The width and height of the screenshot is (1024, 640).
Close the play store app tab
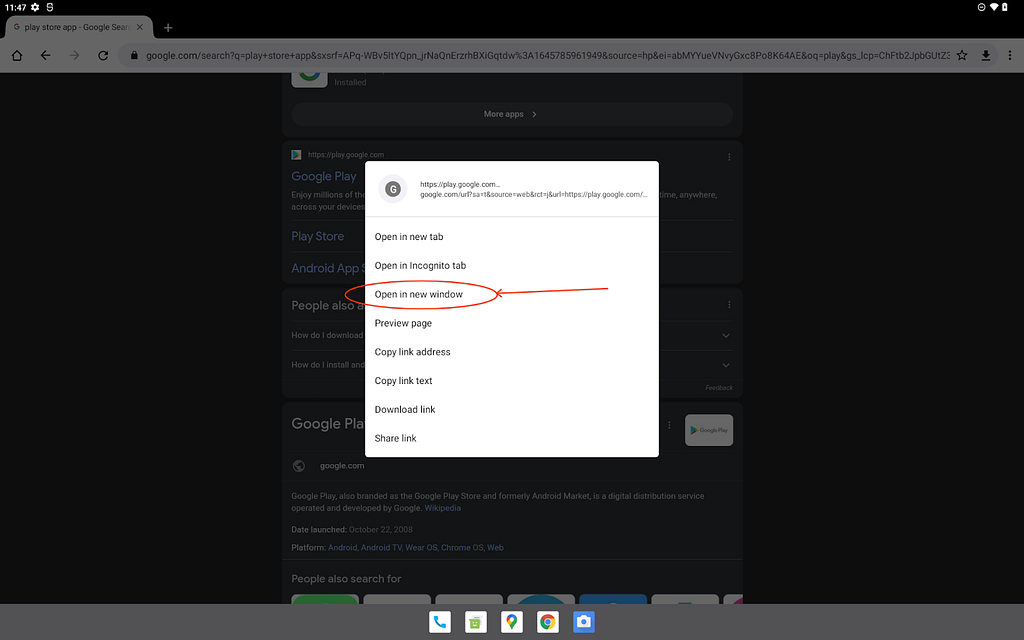(x=140, y=27)
